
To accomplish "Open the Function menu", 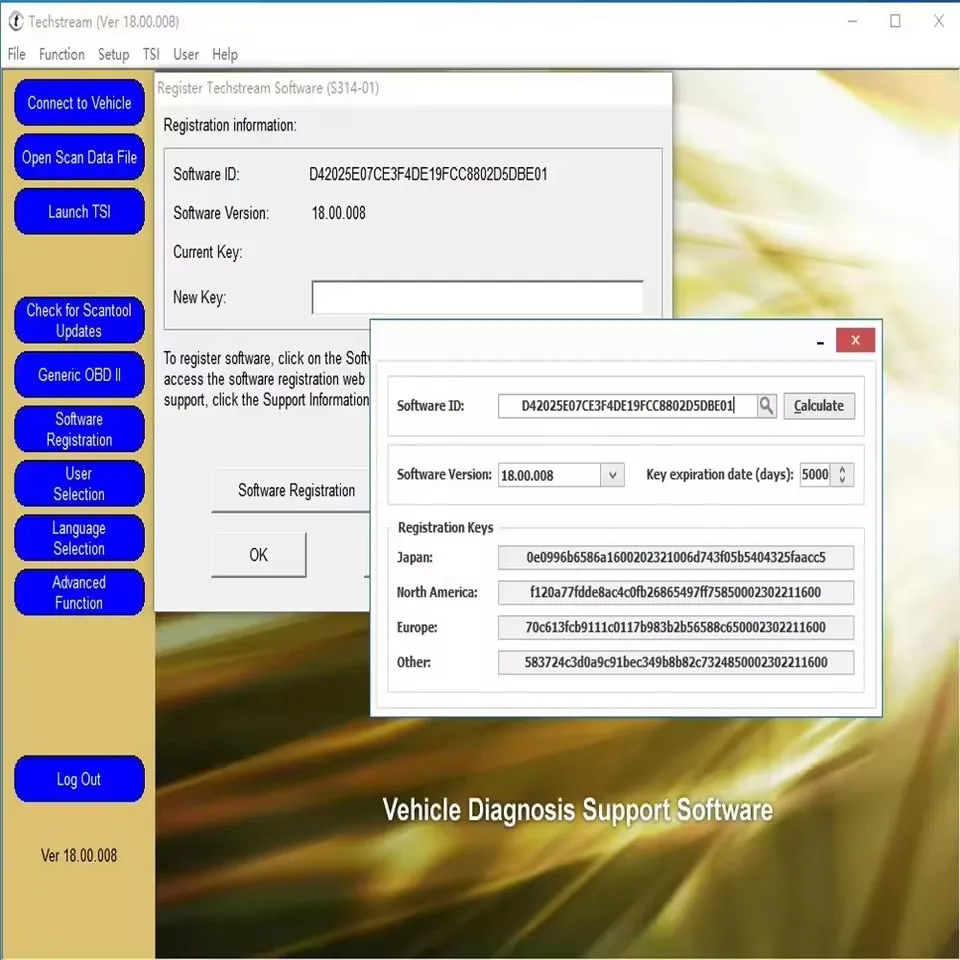I will [62, 54].
